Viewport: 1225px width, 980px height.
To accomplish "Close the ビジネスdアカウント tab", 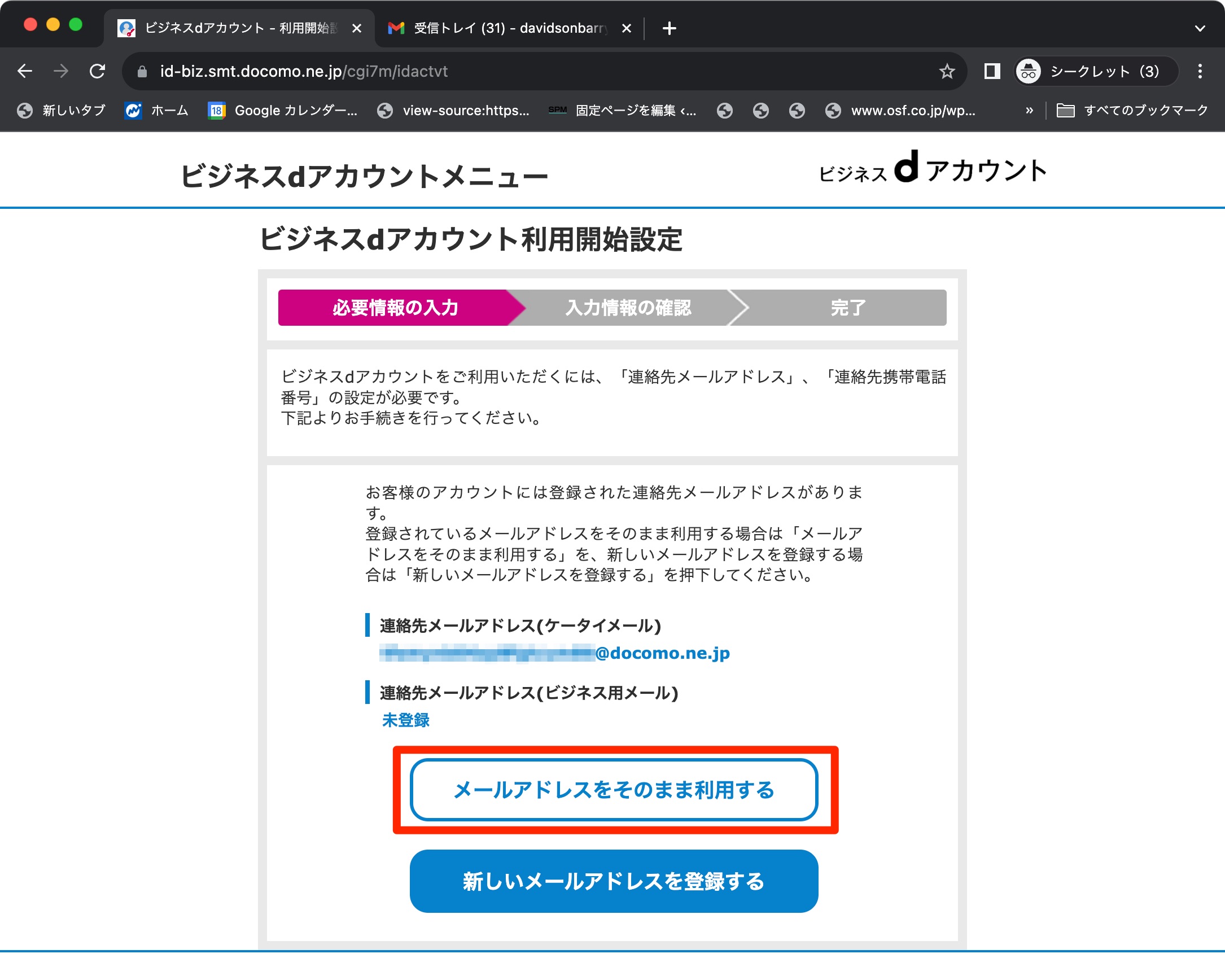I will (x=357, y=28).
